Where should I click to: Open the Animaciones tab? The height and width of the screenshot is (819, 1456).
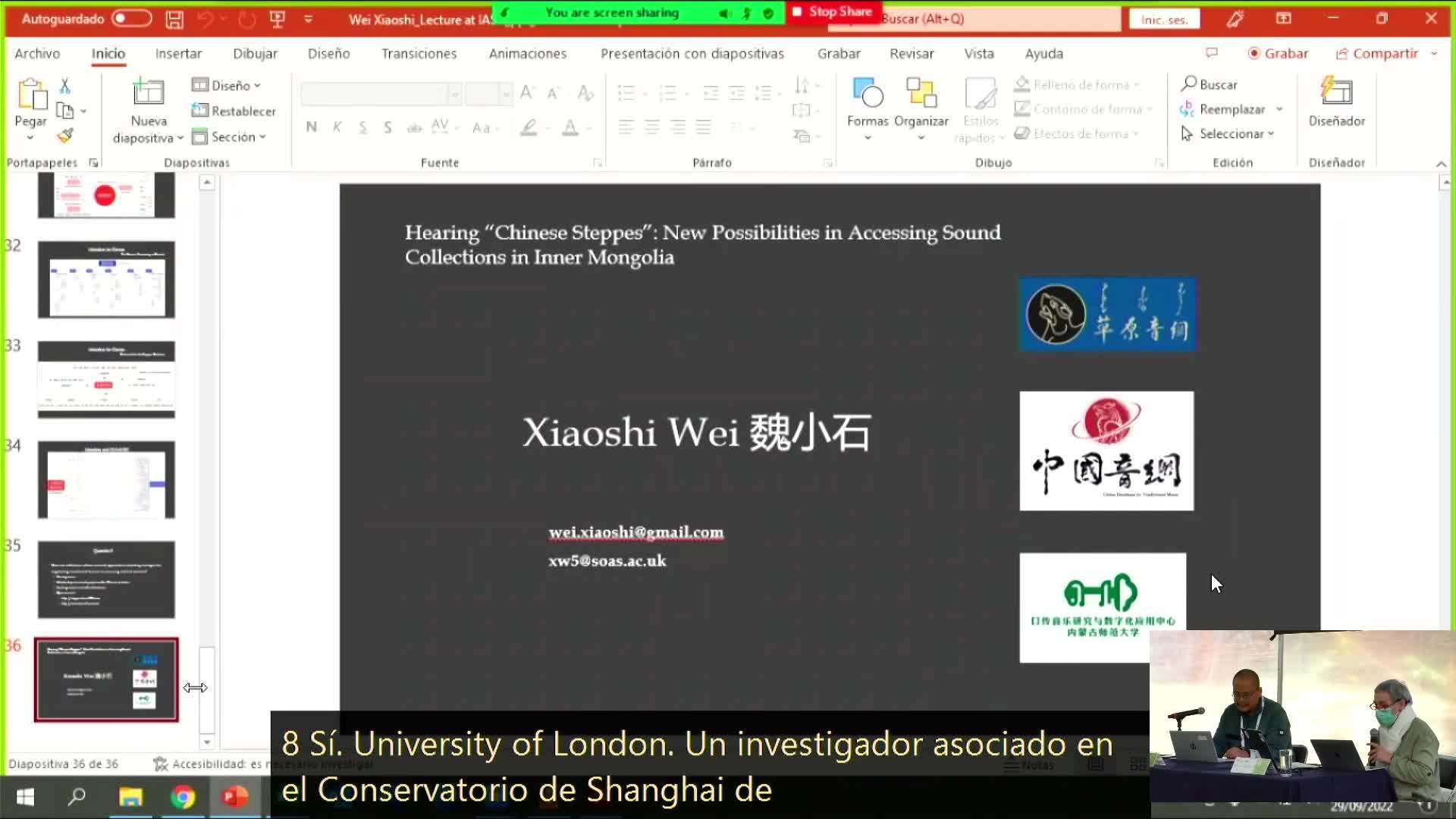pos(527,54)
